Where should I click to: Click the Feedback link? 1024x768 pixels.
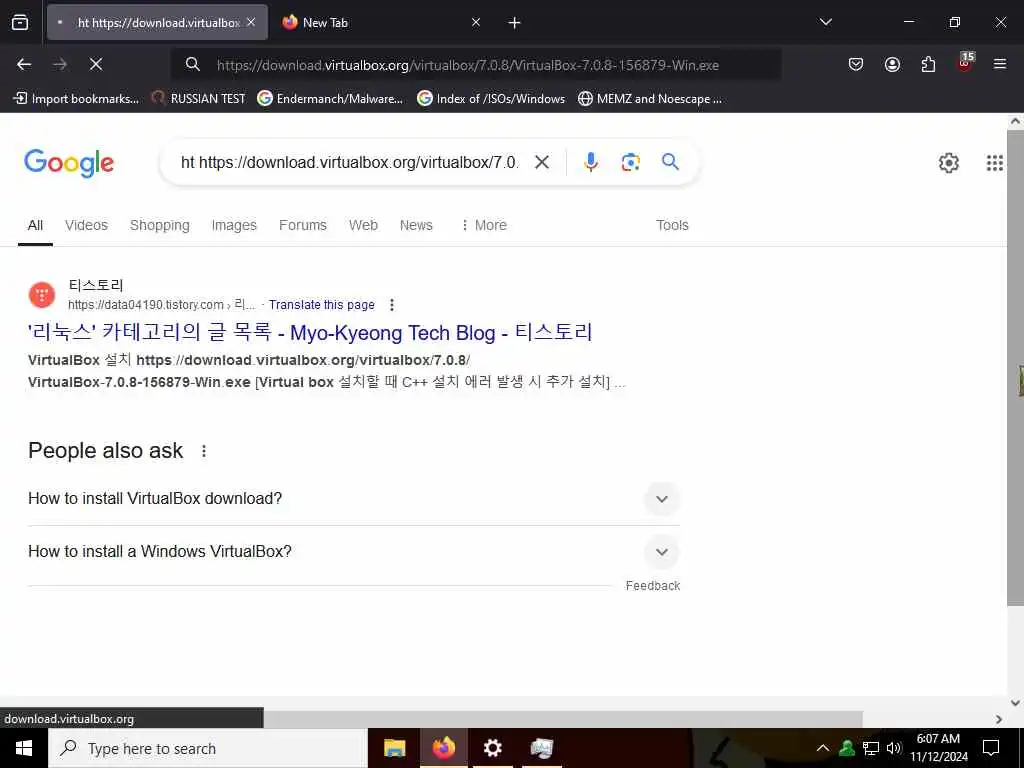coord(652,586)
